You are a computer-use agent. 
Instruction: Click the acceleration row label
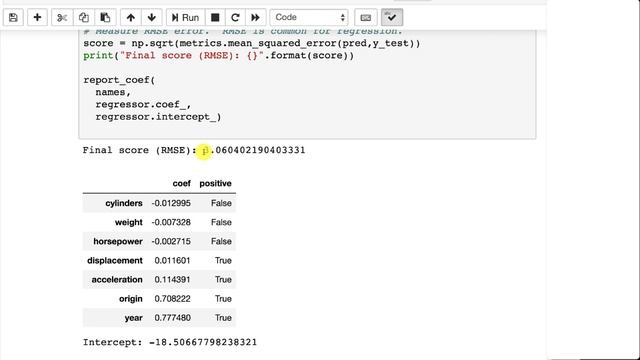coord(117,280)
